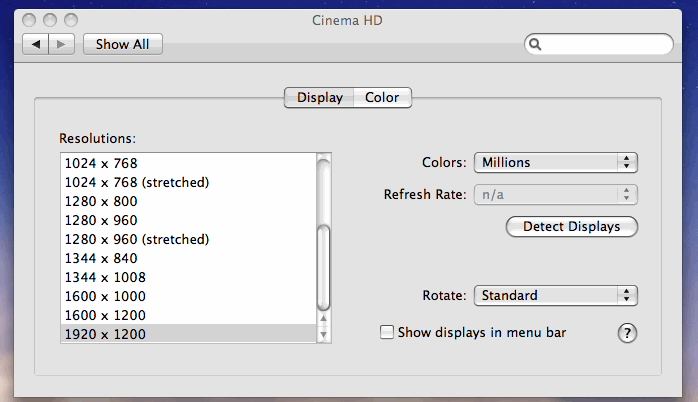Viewport: 698px width, 402px height.
Task: Enable Show displays in menu bar
Action: [387, 333]
